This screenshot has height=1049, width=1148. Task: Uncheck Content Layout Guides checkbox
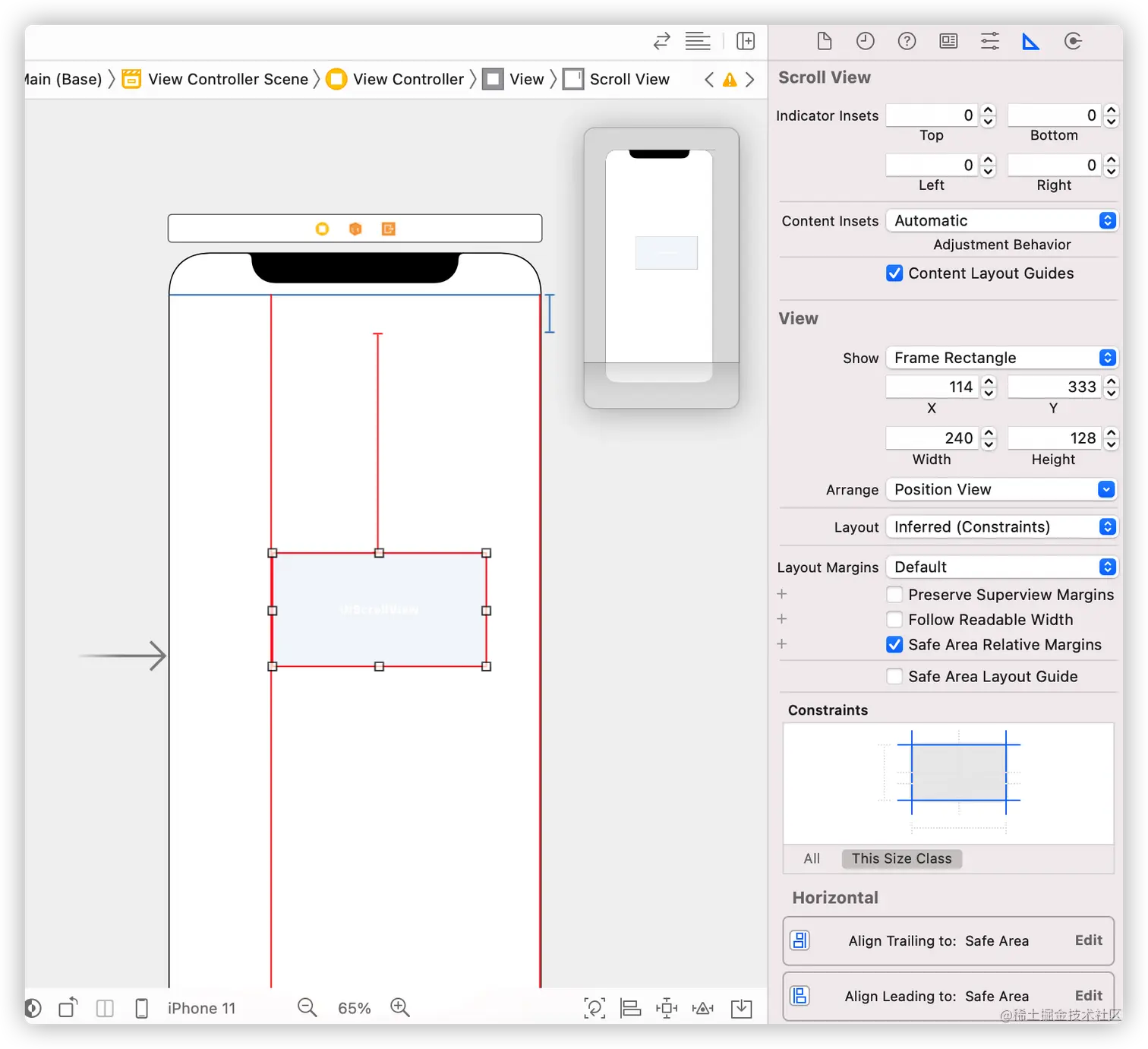894,273
